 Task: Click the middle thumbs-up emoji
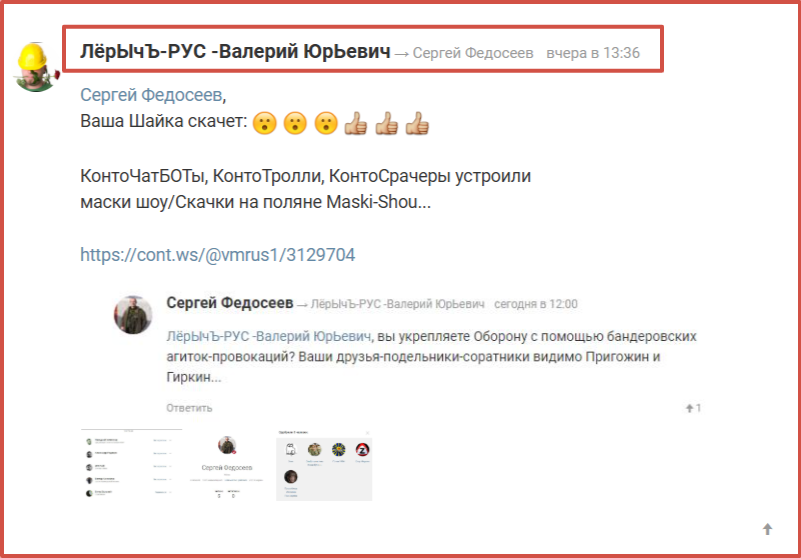click(x=387, y=123)
